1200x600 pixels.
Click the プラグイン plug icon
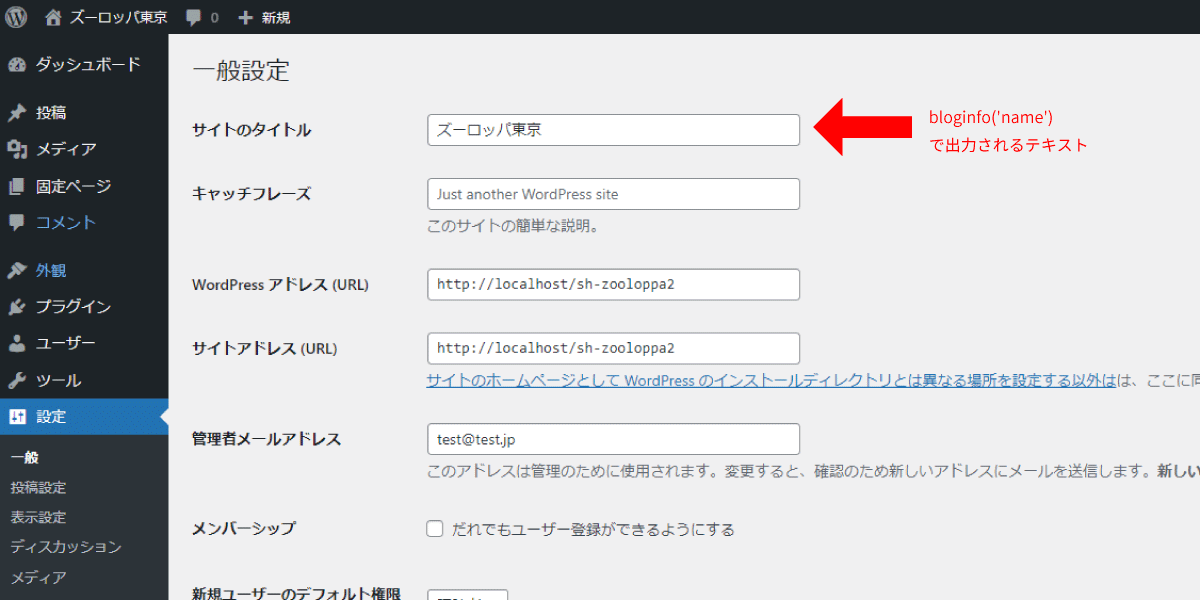point(17,307)
